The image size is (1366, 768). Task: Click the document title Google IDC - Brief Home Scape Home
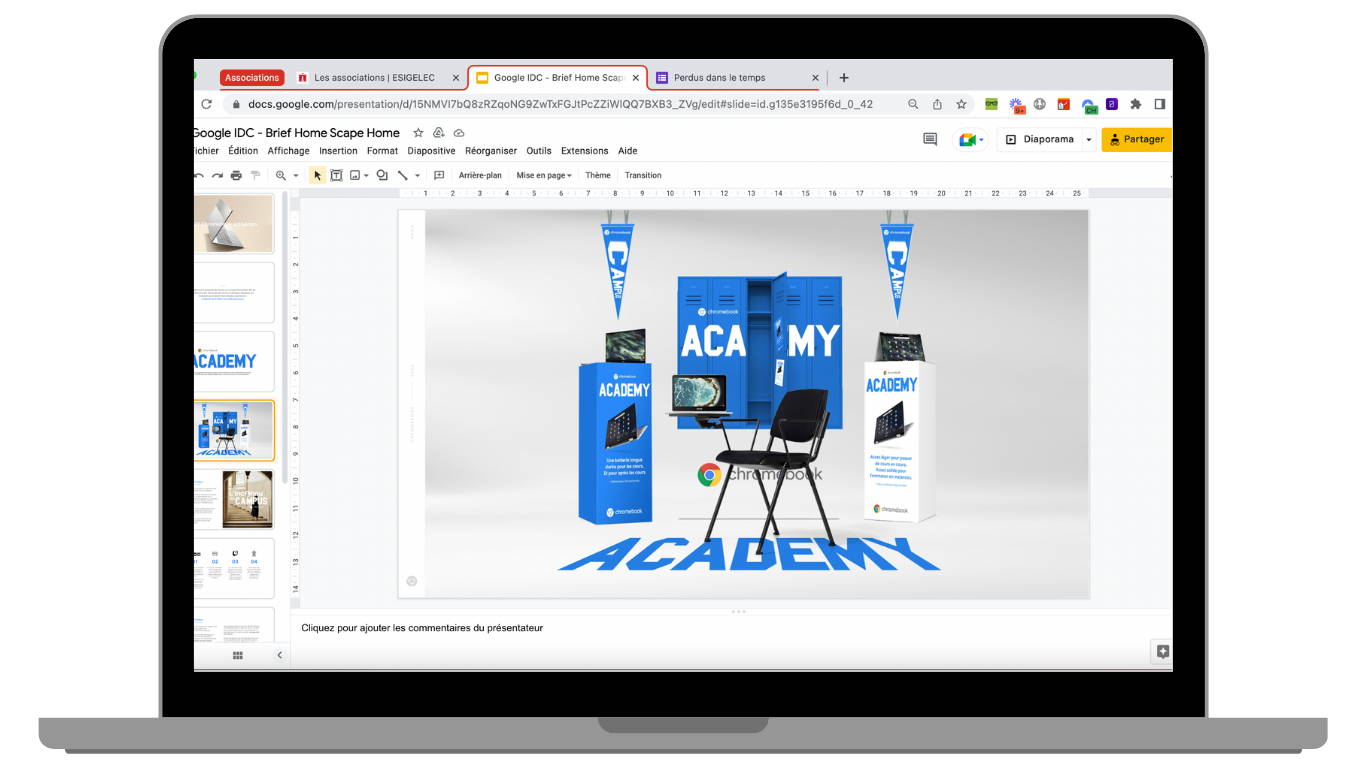point(296,133)
